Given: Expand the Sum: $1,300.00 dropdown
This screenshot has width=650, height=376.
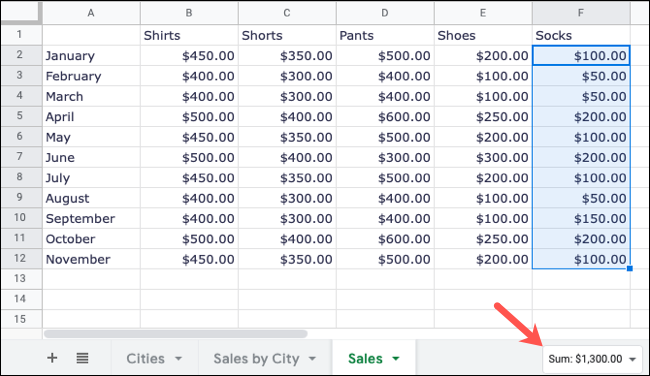Looking at the screenshot, I should pyautogui.click(x=633, y=359).
